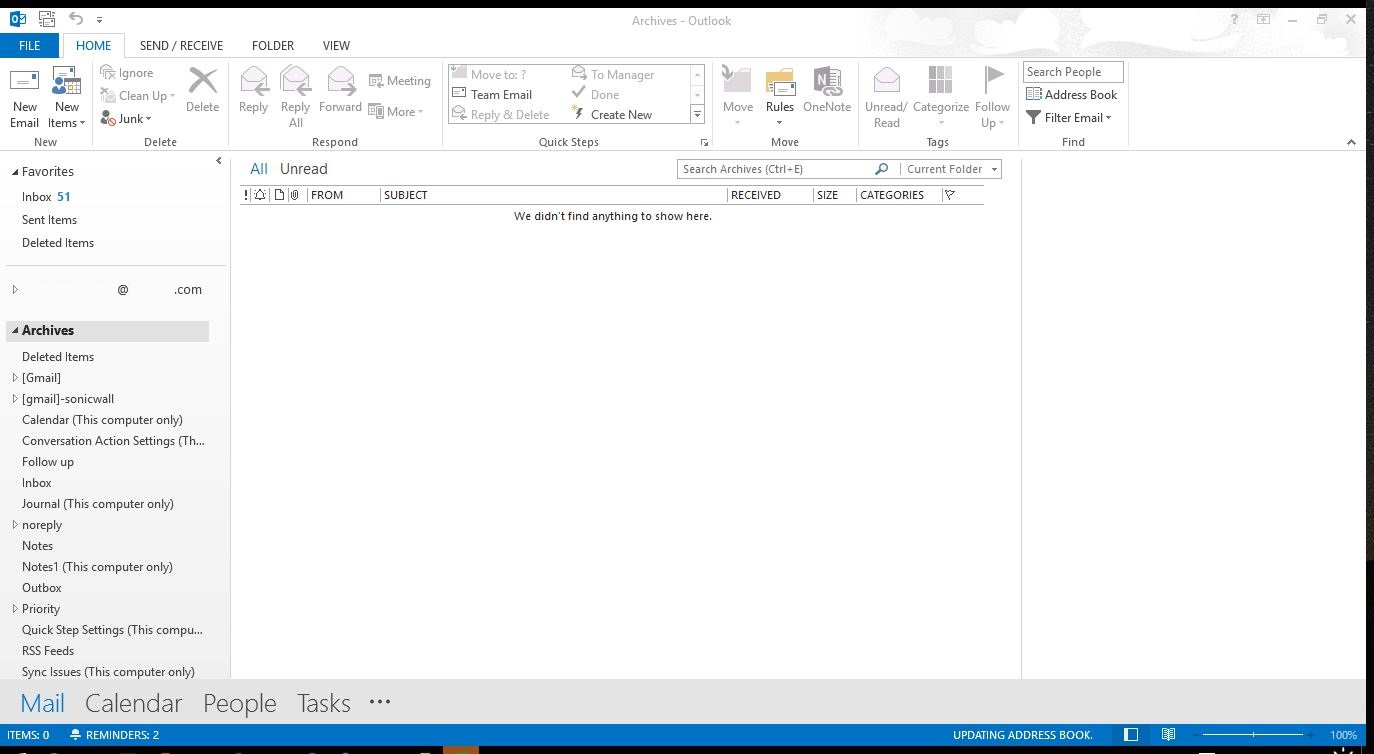Click the Forward icon
Viewport: 1374px width, 754px height.
pyautogui.click(x=340, y=91)
